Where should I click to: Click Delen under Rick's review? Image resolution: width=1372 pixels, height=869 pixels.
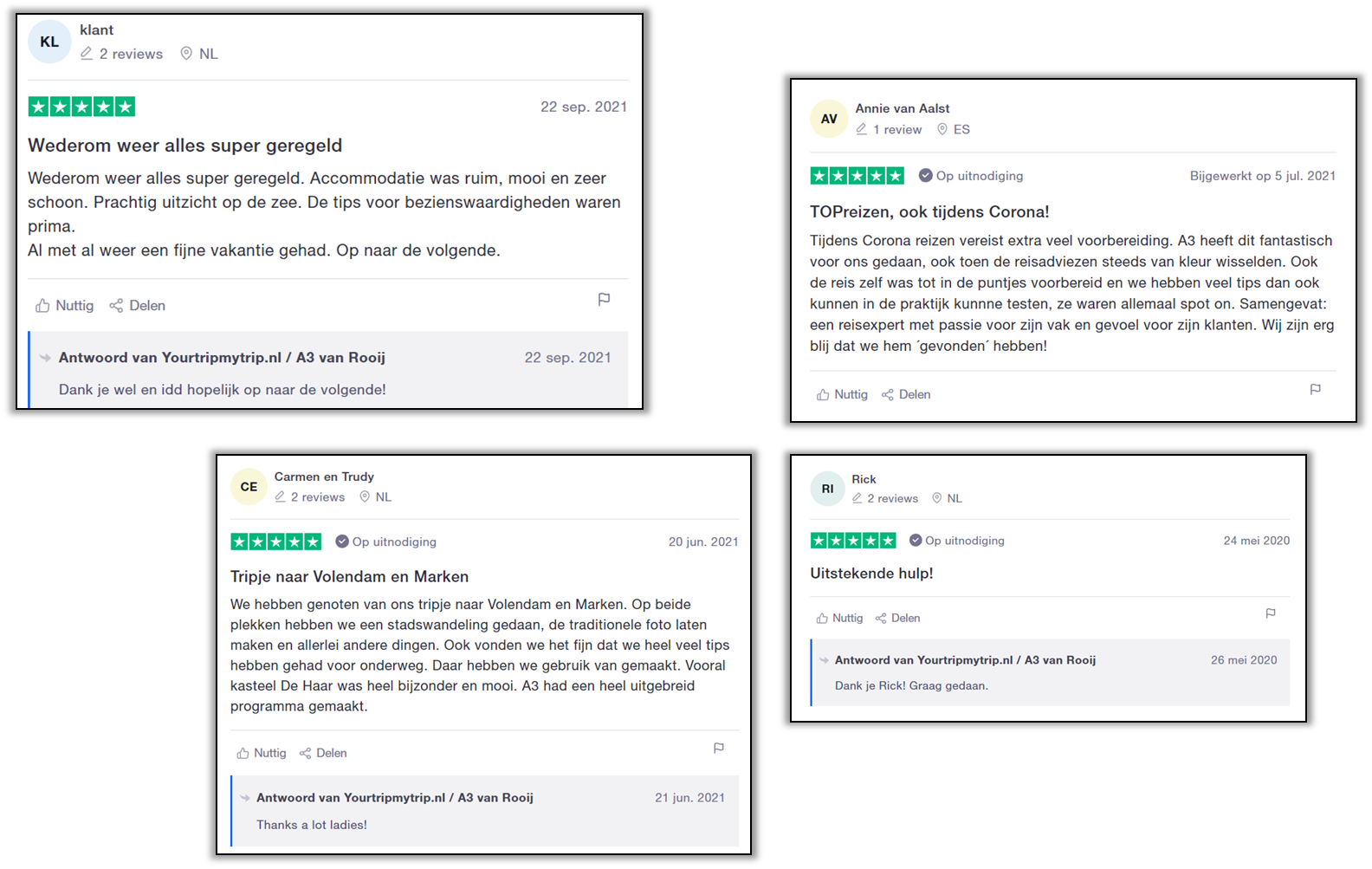[x=897, y=618]
